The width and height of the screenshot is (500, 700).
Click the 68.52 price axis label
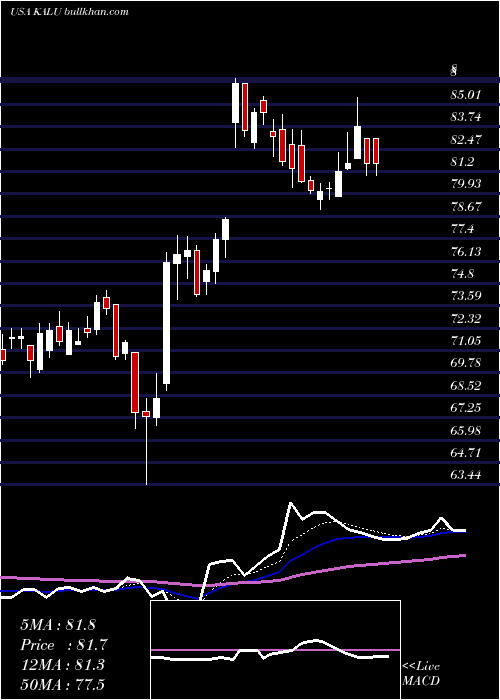point(466,386)
